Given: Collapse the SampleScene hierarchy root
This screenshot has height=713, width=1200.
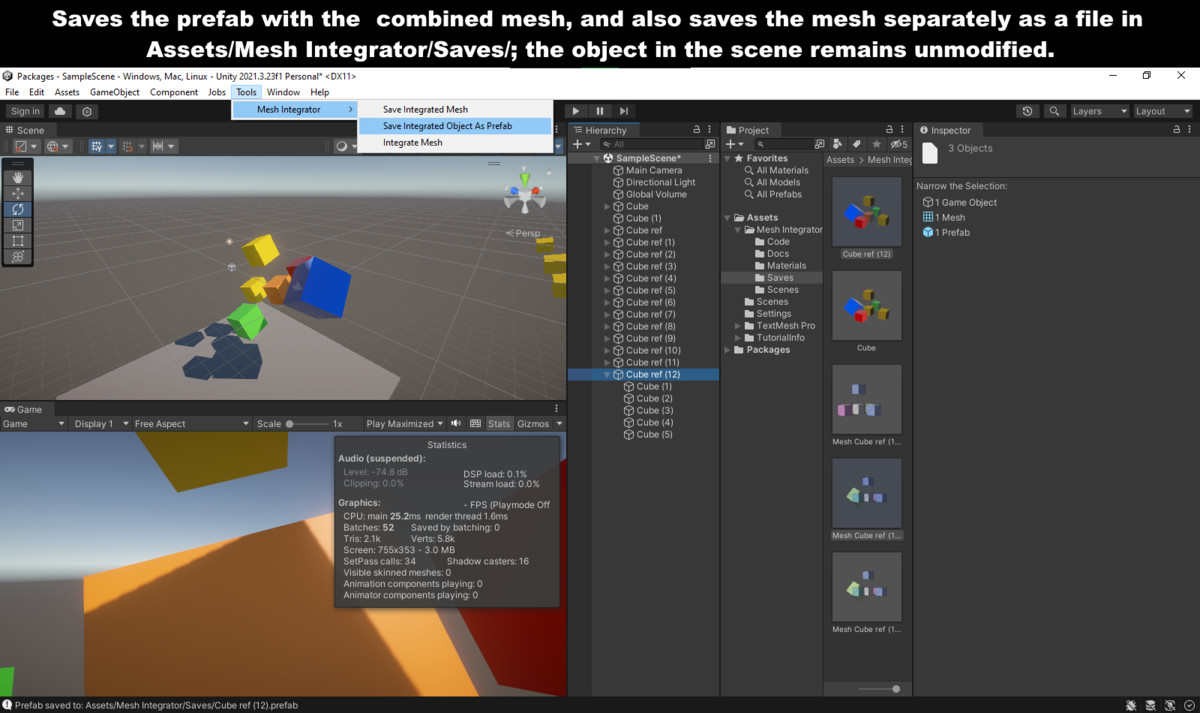Looking at the screenshot, I should 596,158.
